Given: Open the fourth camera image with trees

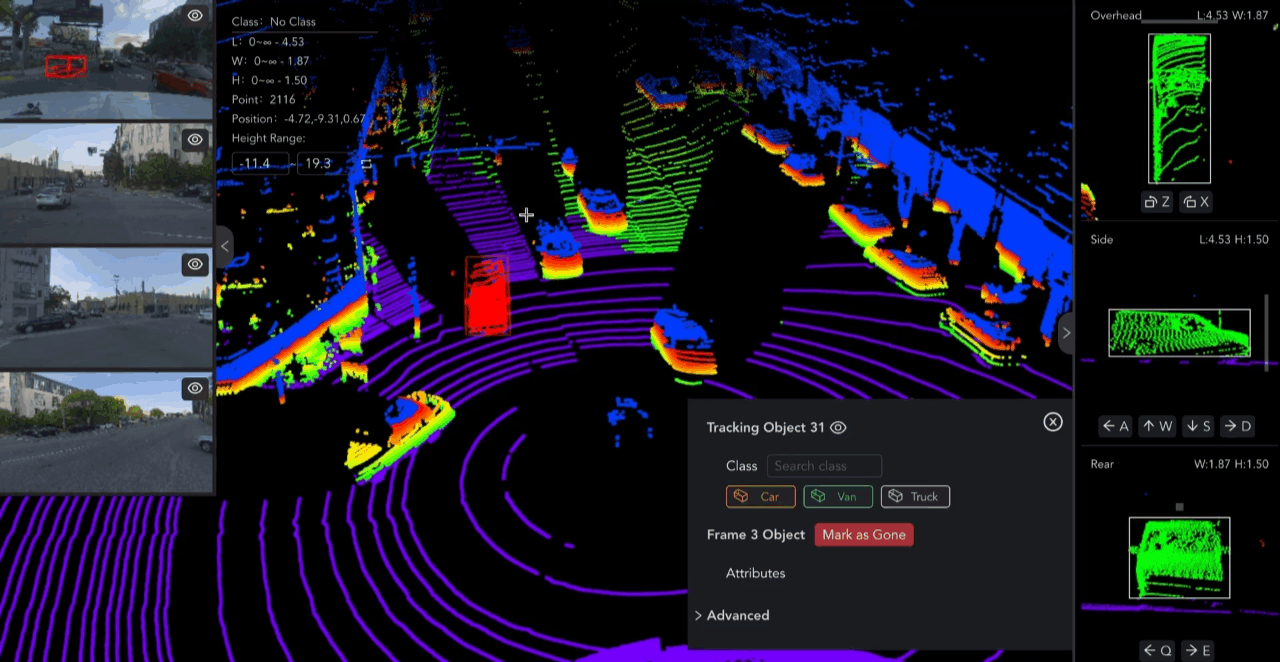Looking at the screenshot, I should [107, 432].
